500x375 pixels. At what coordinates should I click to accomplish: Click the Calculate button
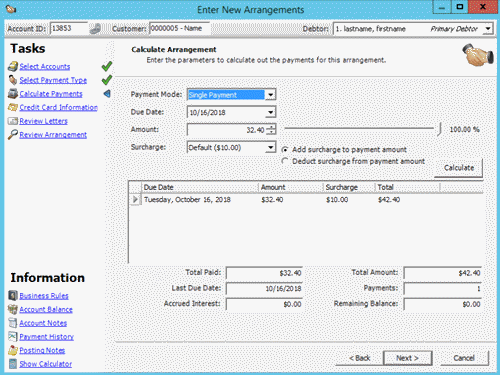click(459, 168)
